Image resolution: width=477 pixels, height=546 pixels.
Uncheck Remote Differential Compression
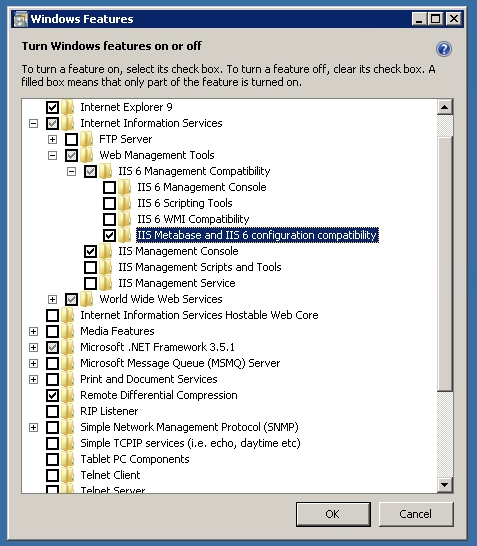(53, 395)
